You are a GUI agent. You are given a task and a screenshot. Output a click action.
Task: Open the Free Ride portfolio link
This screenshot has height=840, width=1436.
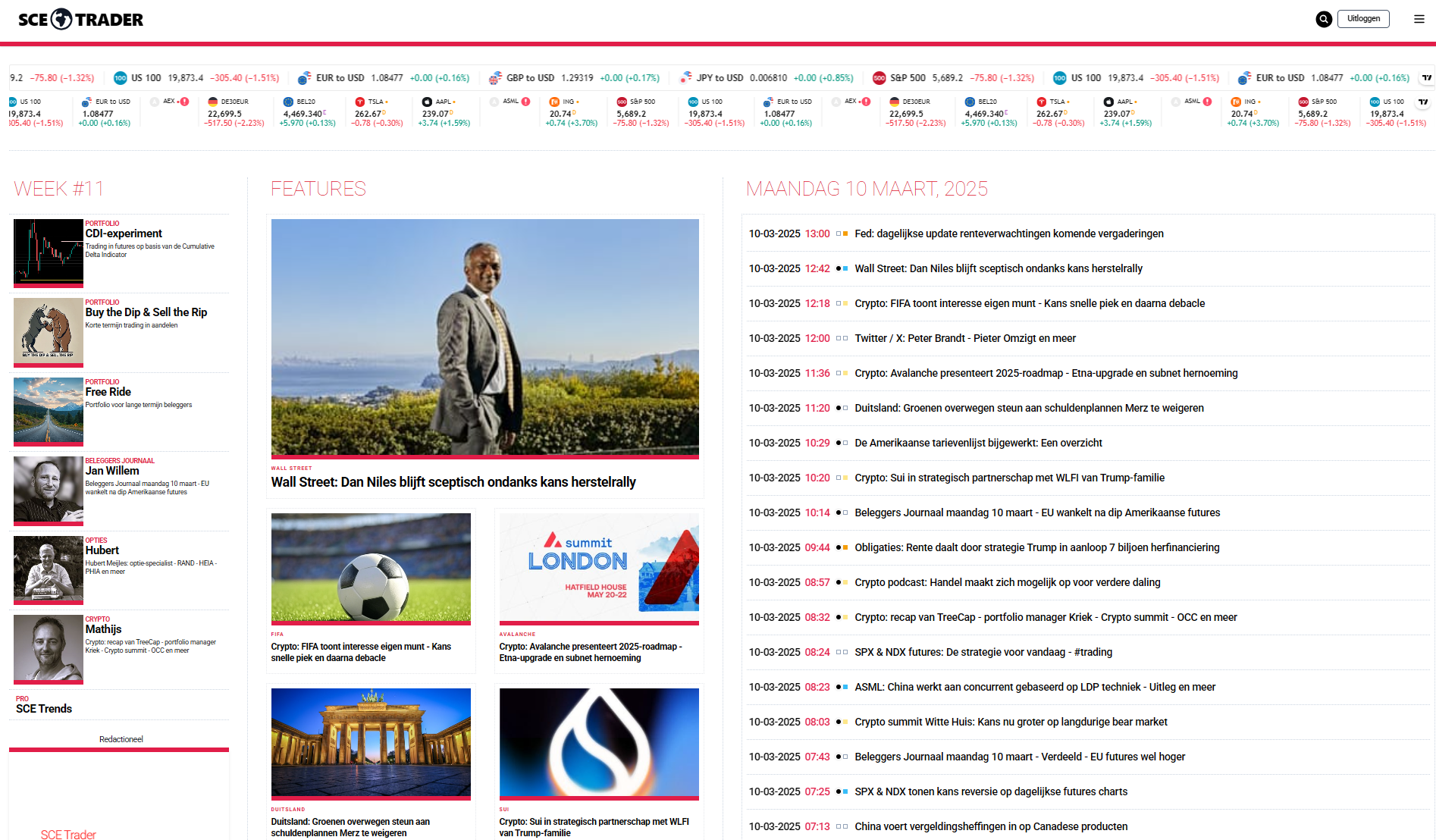coord(108,392)
